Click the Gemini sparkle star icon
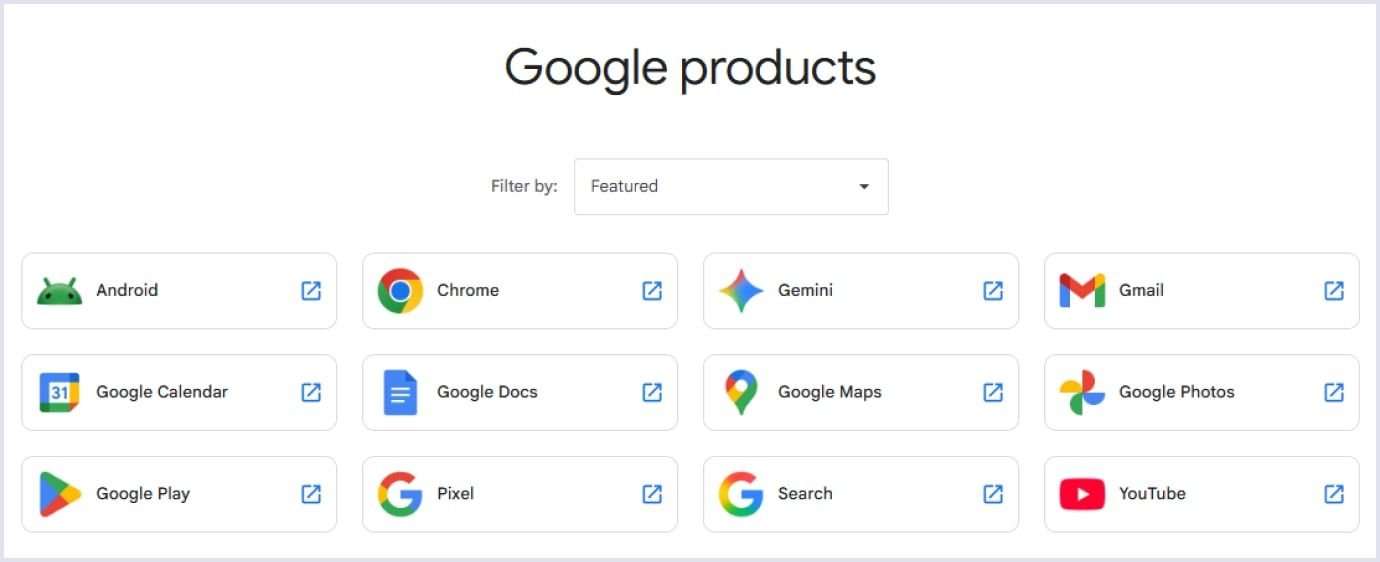The image size is (1380, 562). [741, 291]
